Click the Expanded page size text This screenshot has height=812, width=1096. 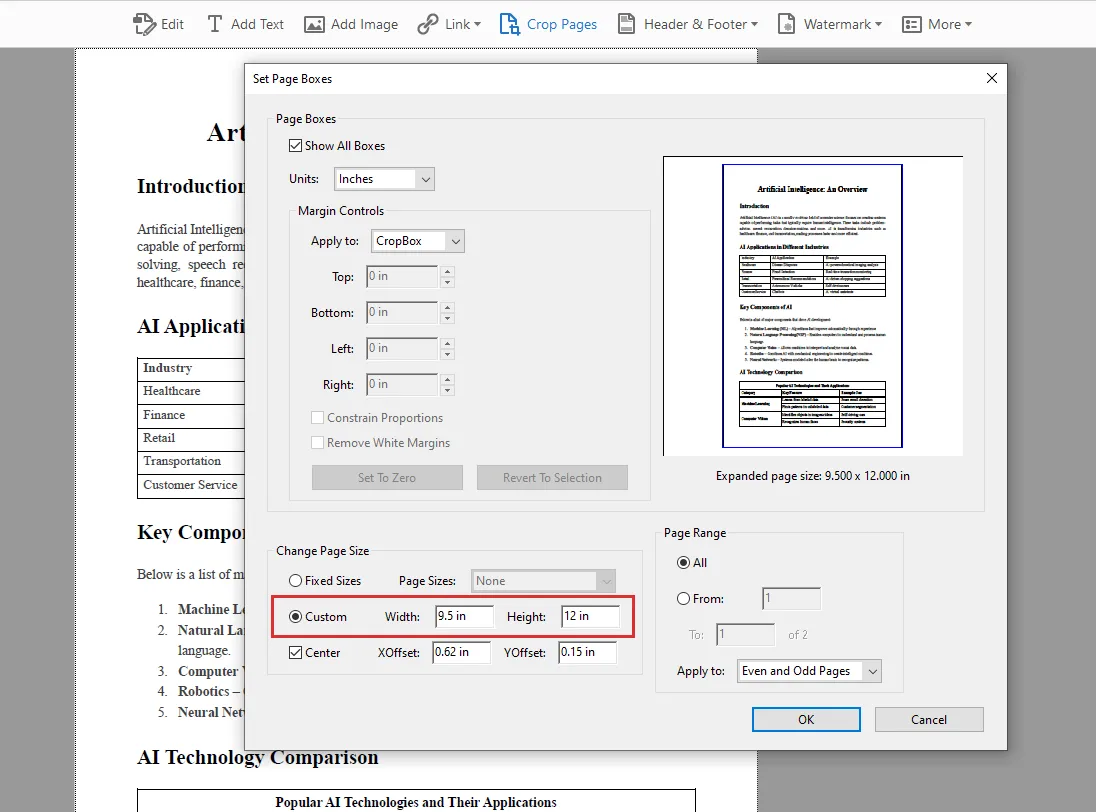pos(813,476)
